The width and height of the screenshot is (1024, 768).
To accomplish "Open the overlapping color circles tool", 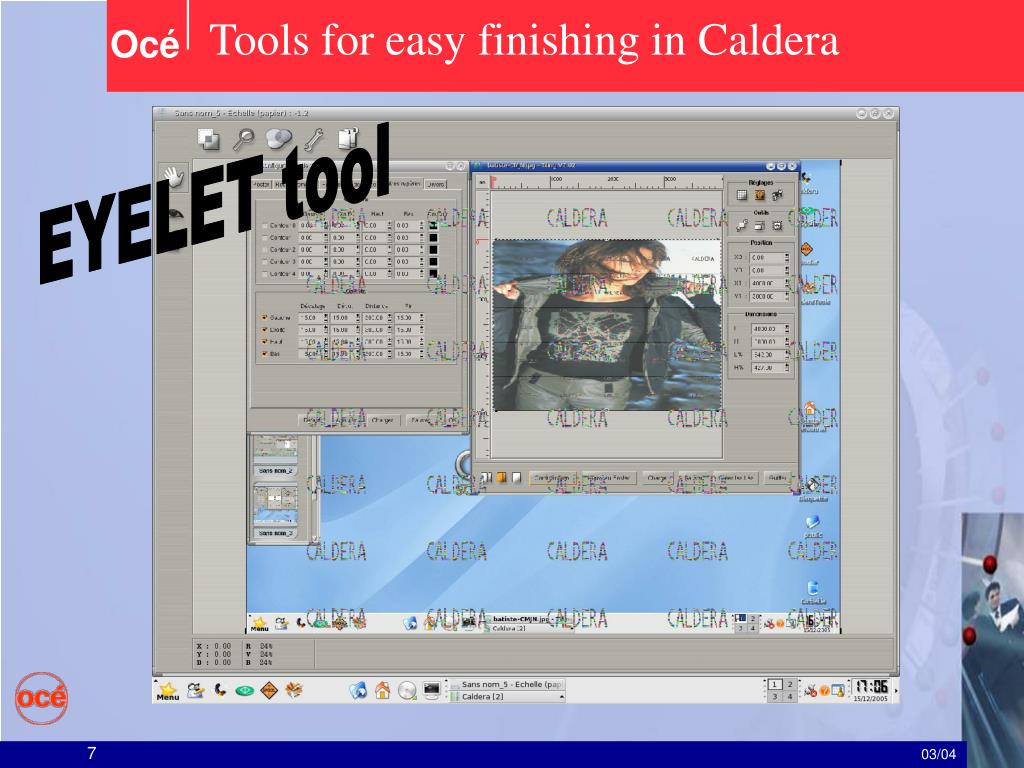I will (279, 138).
